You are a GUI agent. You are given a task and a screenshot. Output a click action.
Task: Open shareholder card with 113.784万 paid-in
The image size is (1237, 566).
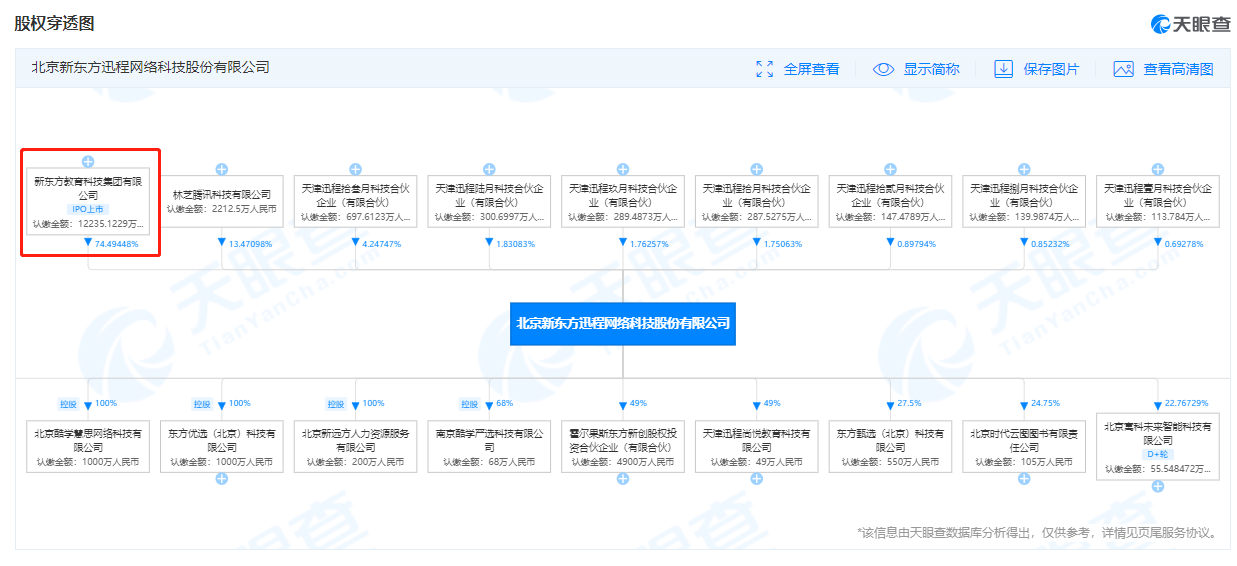point(1157,201)
